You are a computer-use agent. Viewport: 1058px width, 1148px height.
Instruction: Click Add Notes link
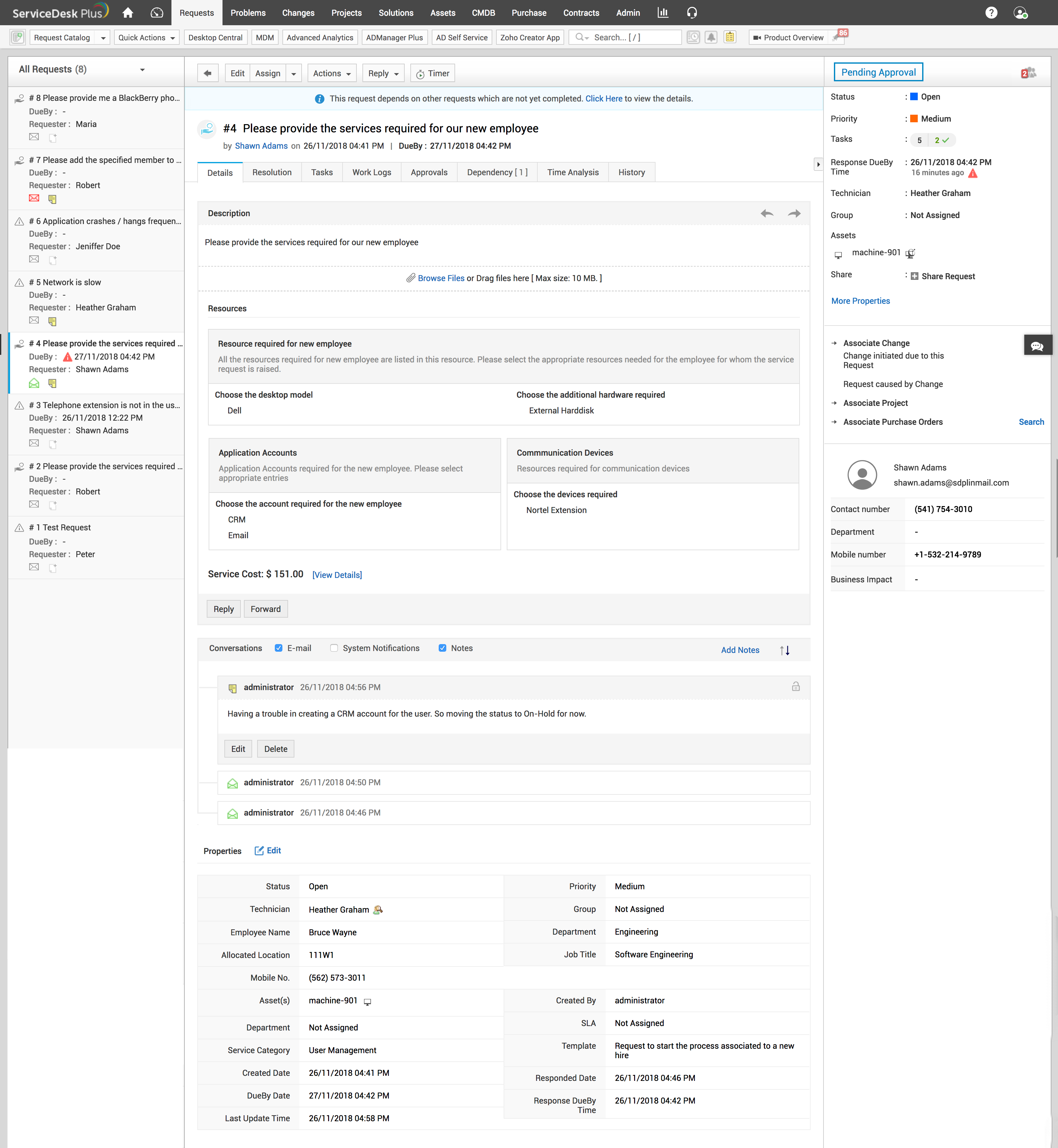pyautogui.click(x=740, y=650)
